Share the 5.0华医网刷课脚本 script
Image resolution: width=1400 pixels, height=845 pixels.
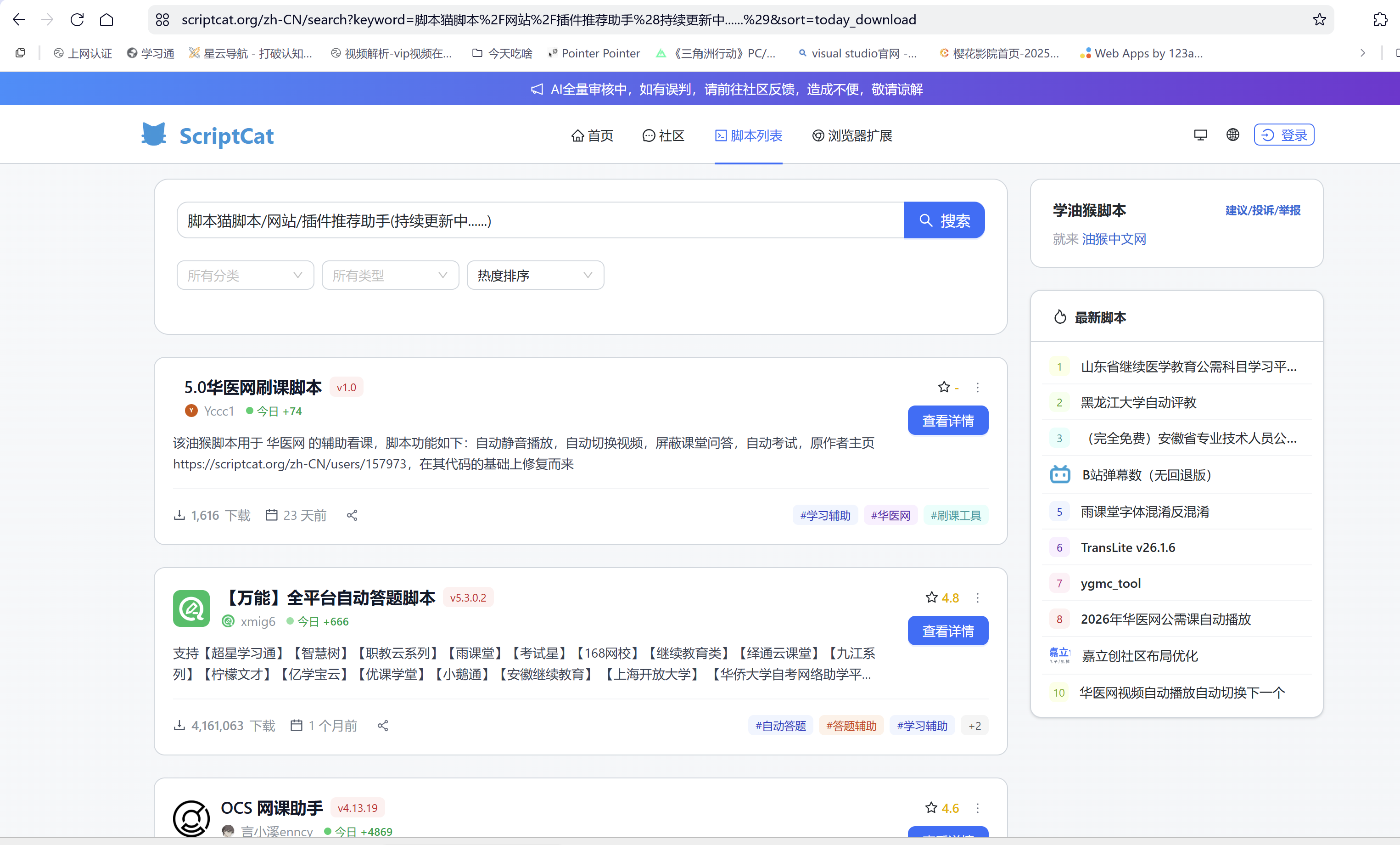[352, 515]
